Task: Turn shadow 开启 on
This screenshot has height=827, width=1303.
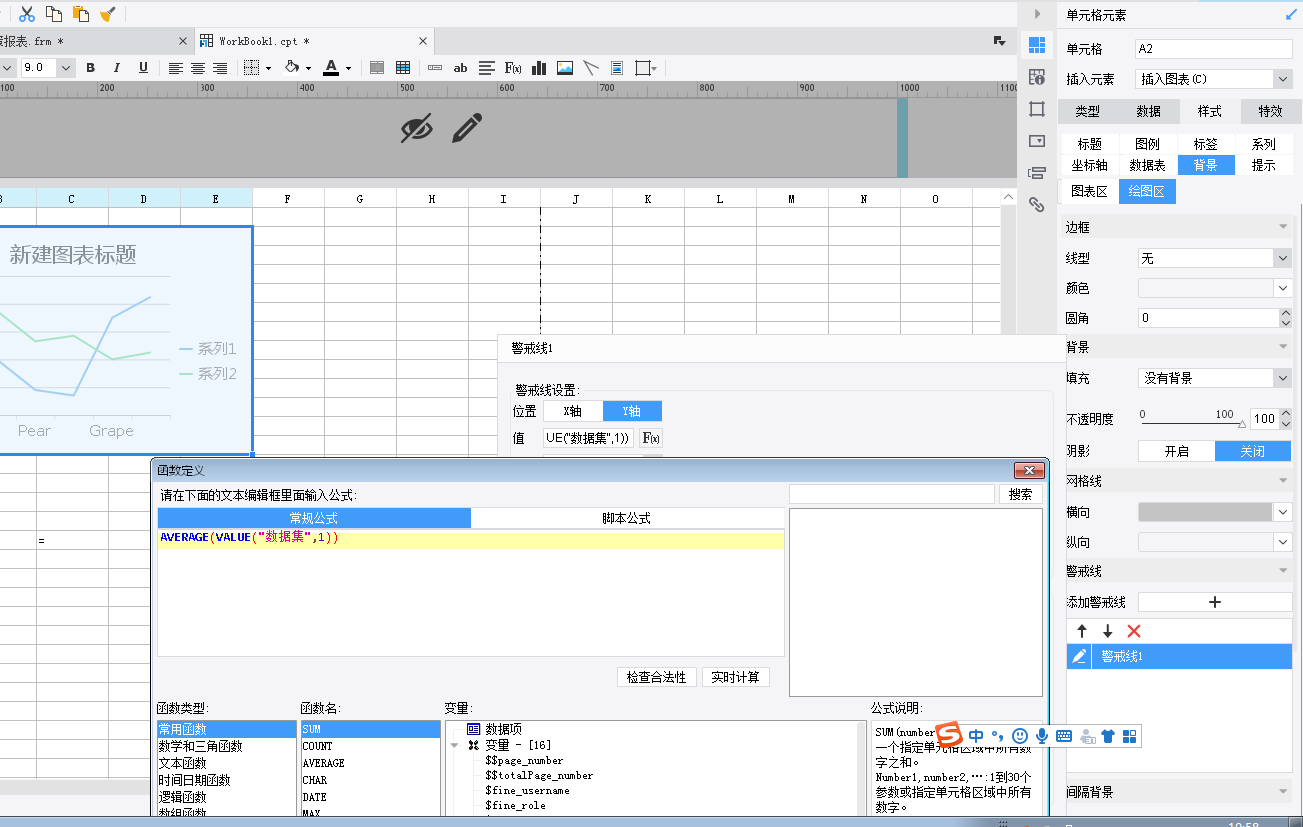Action: click(1177, 451)
